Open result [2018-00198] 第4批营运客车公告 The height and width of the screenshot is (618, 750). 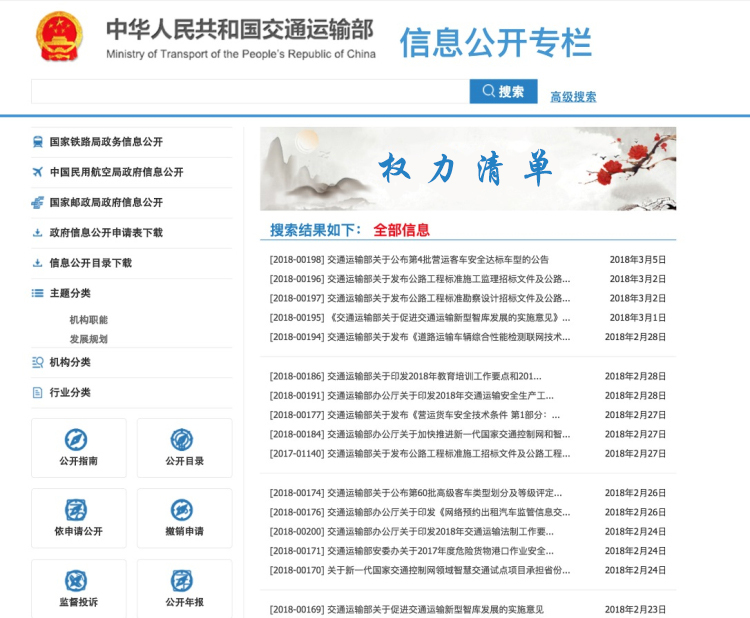409,260
